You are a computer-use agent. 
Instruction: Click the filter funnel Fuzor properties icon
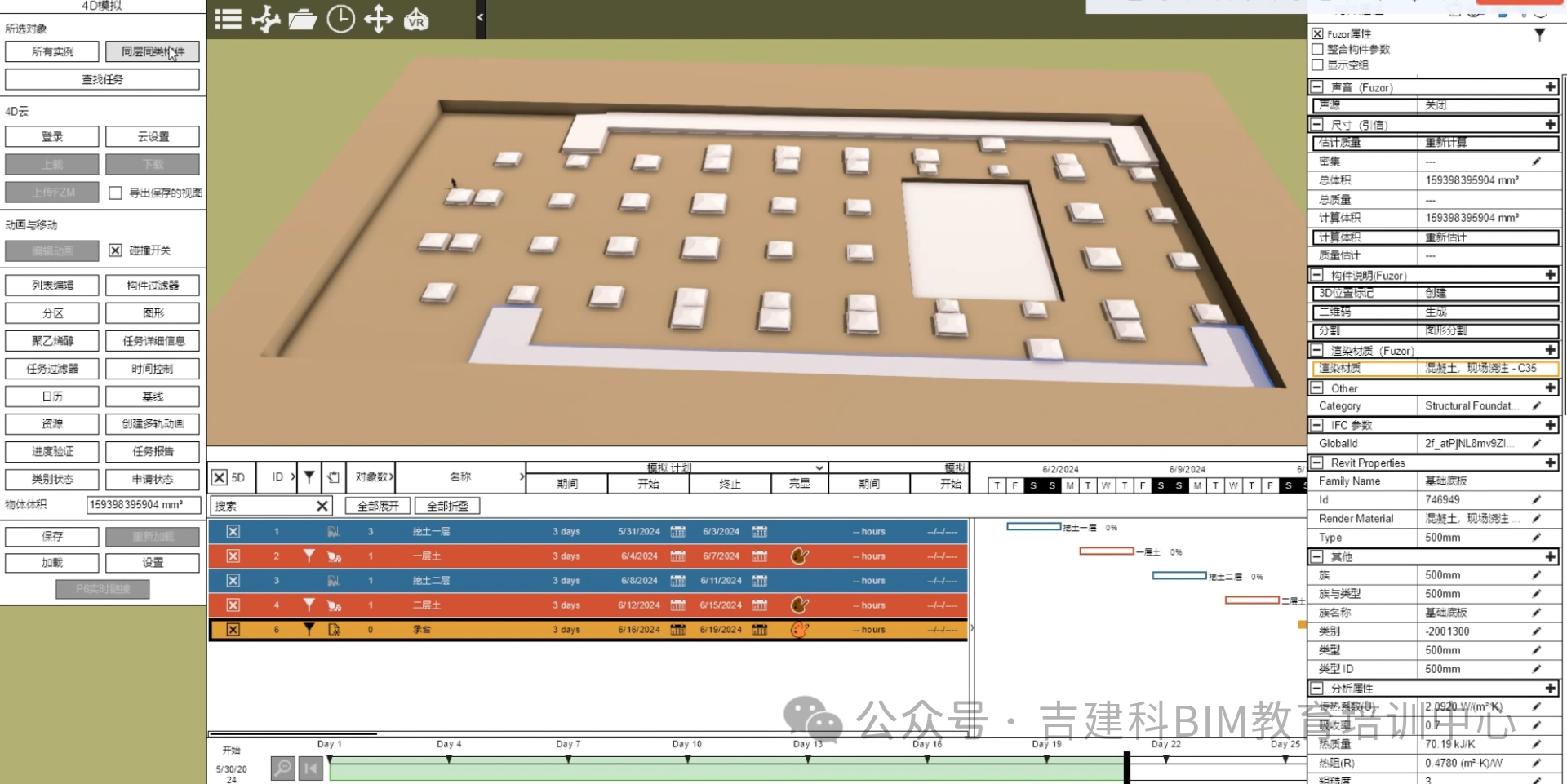(x=1539, y=34)
